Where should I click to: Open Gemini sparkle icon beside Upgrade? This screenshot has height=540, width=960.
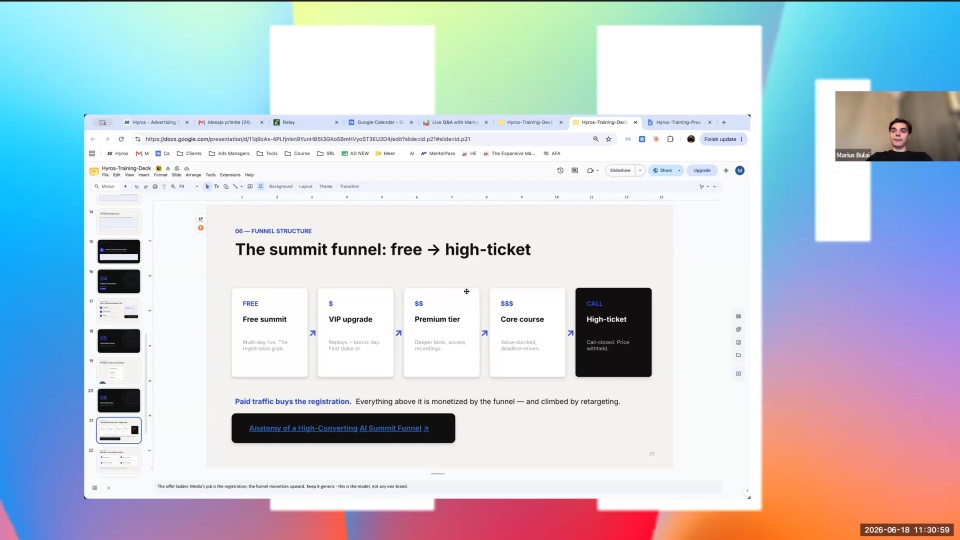click(x=726, y=171)
